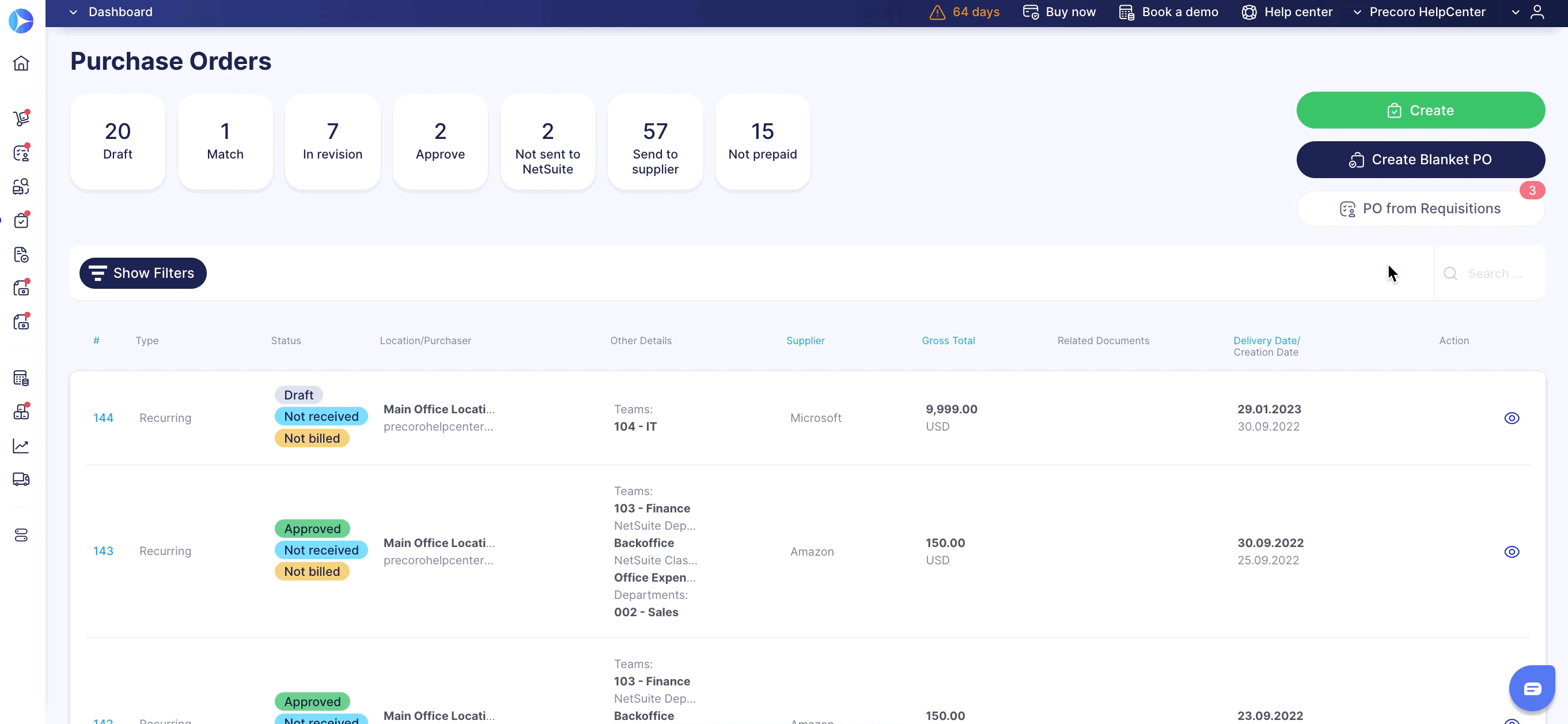
Task: Filter by 1 Match status card
Action: pos(225,141)
